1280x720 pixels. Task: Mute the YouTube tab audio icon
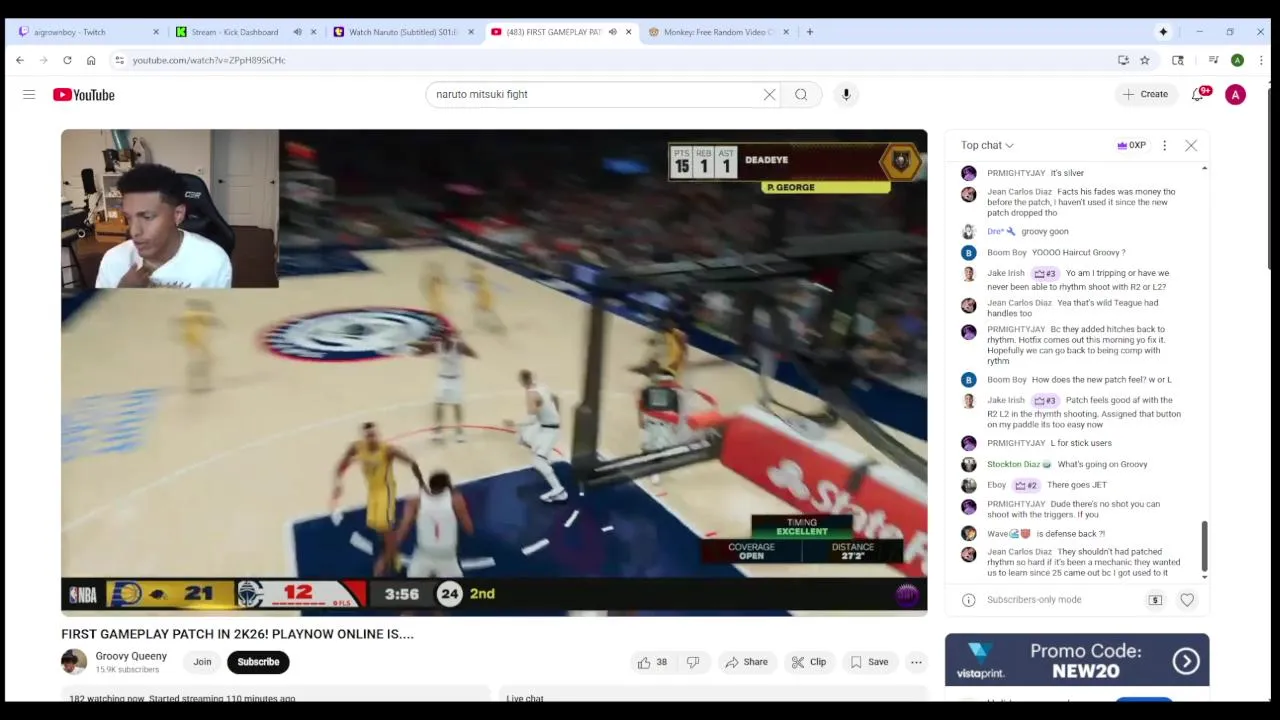pyautogui.click(x=612, y=32)
